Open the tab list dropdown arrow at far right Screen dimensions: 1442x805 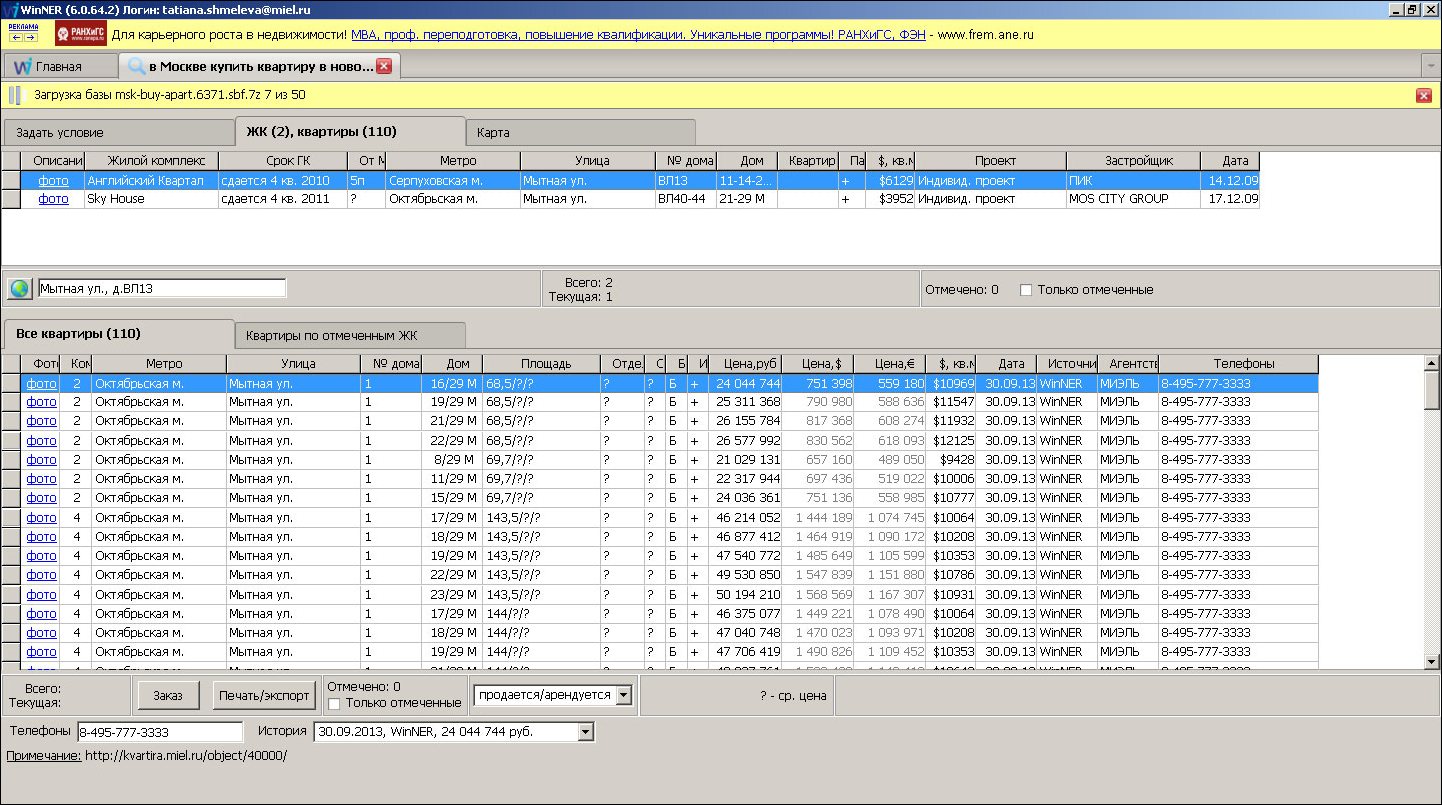(x=1430, y=66)
